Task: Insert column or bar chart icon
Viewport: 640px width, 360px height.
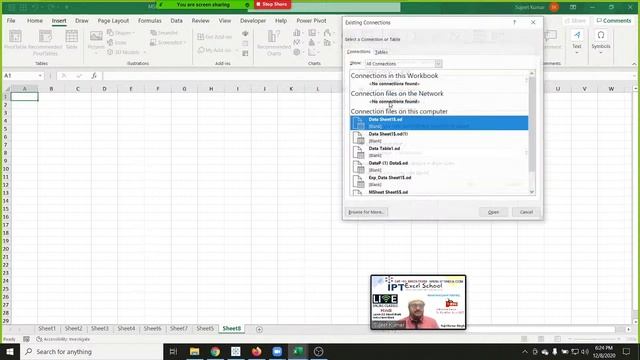Action: coord(298,33)
